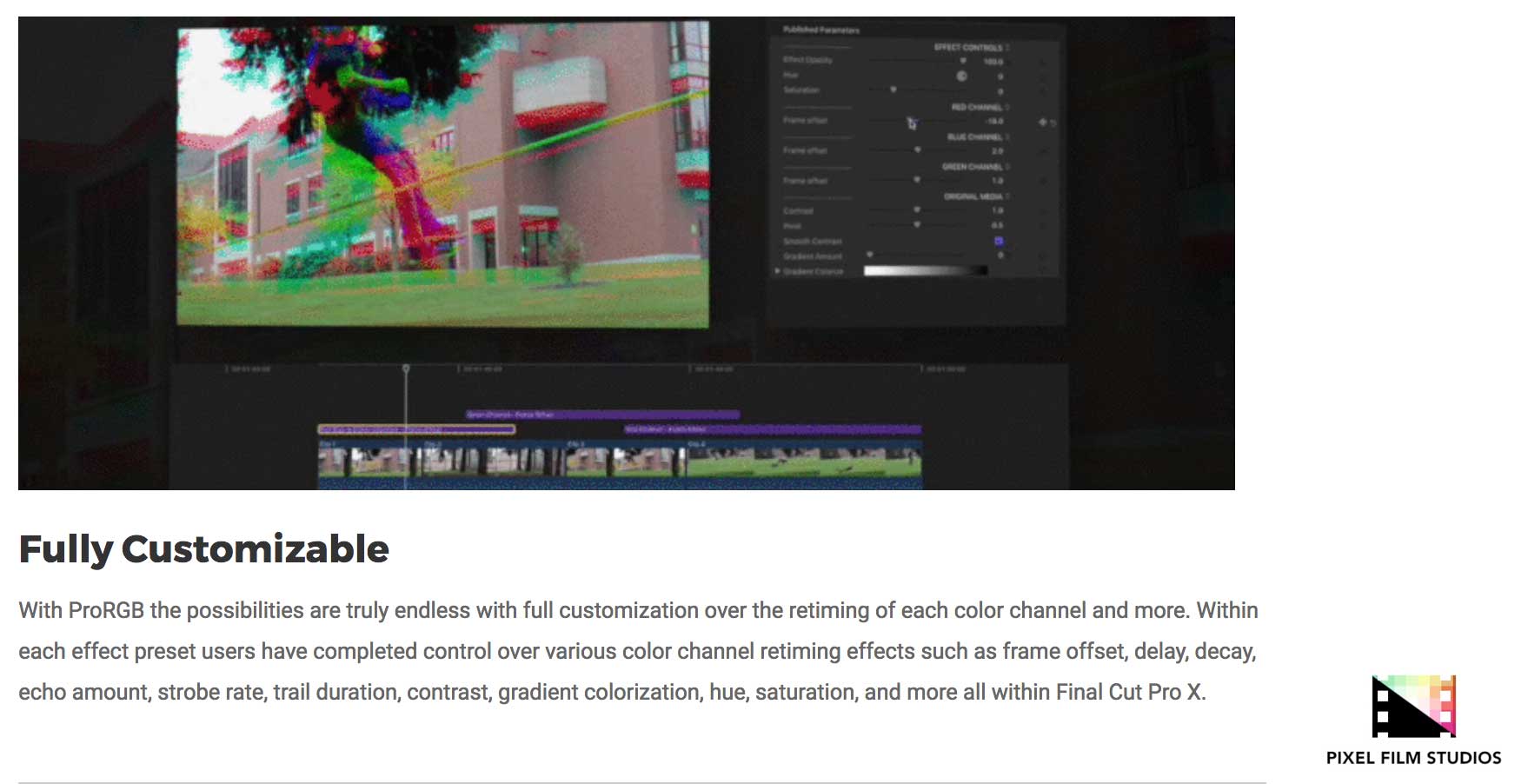Click the viewer preview with RGB-split slackliner
This screenshot has width=1528, height=784.
tap(442, 174)
